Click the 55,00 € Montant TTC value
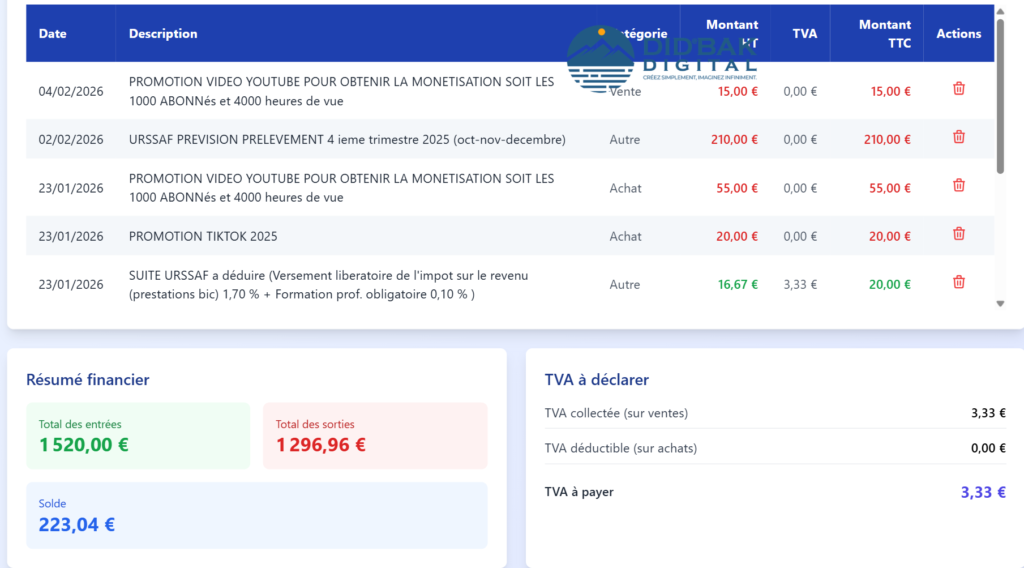The width and height of the screenshot is (1024, 568). pos(889,188)
